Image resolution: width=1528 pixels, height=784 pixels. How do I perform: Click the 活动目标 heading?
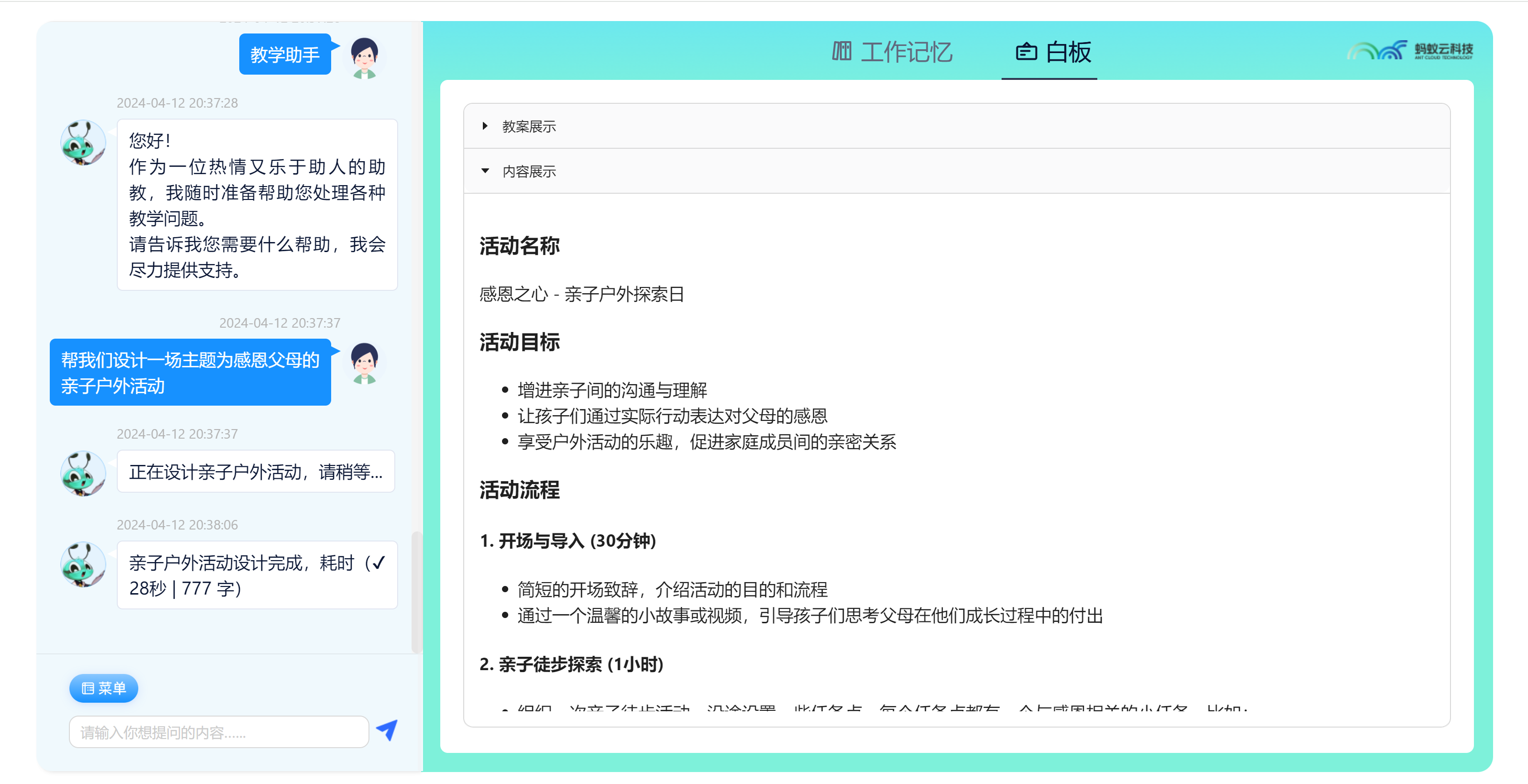point(519,342)
